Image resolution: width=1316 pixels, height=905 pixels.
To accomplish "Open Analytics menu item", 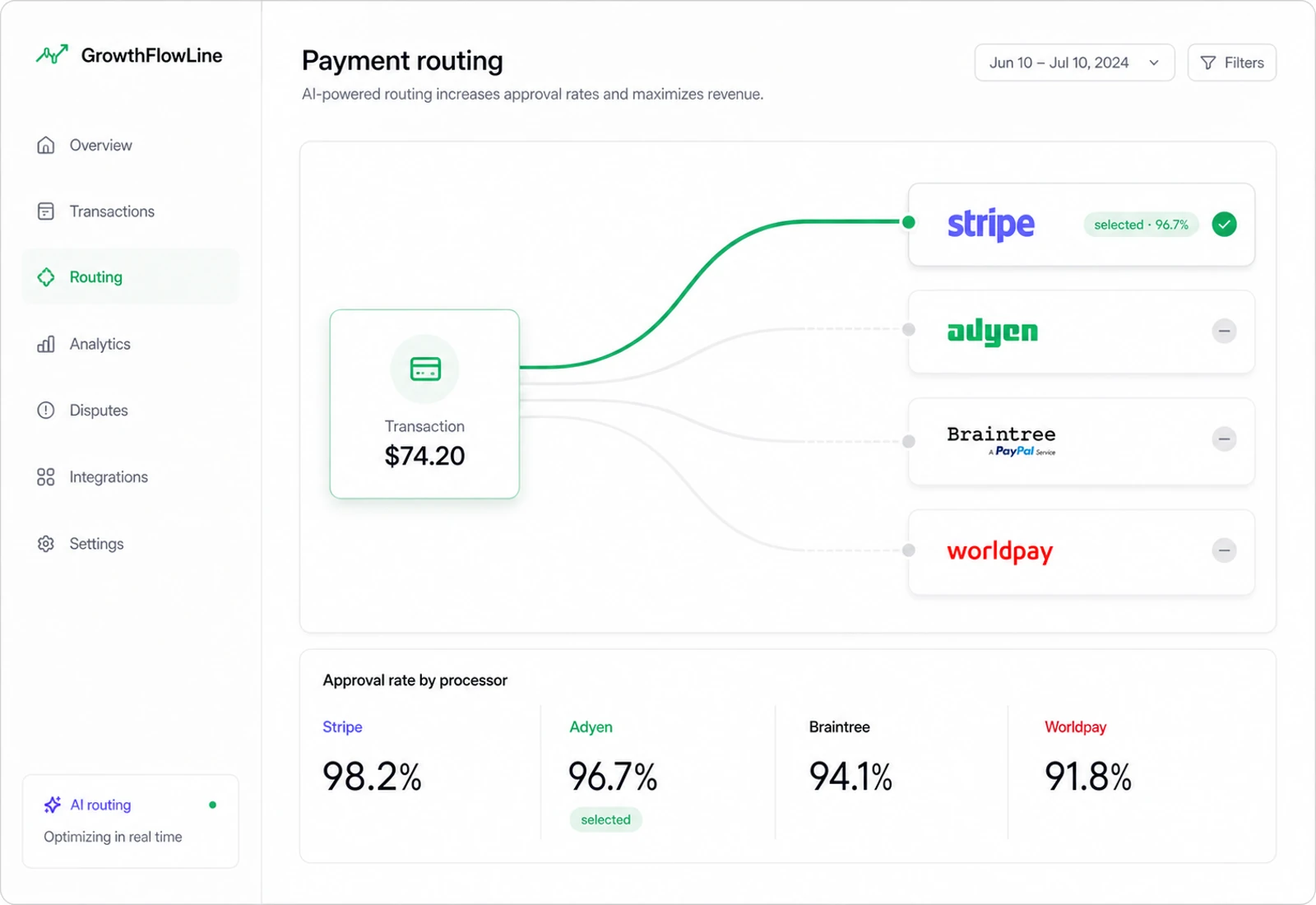I will click(132, 344).
